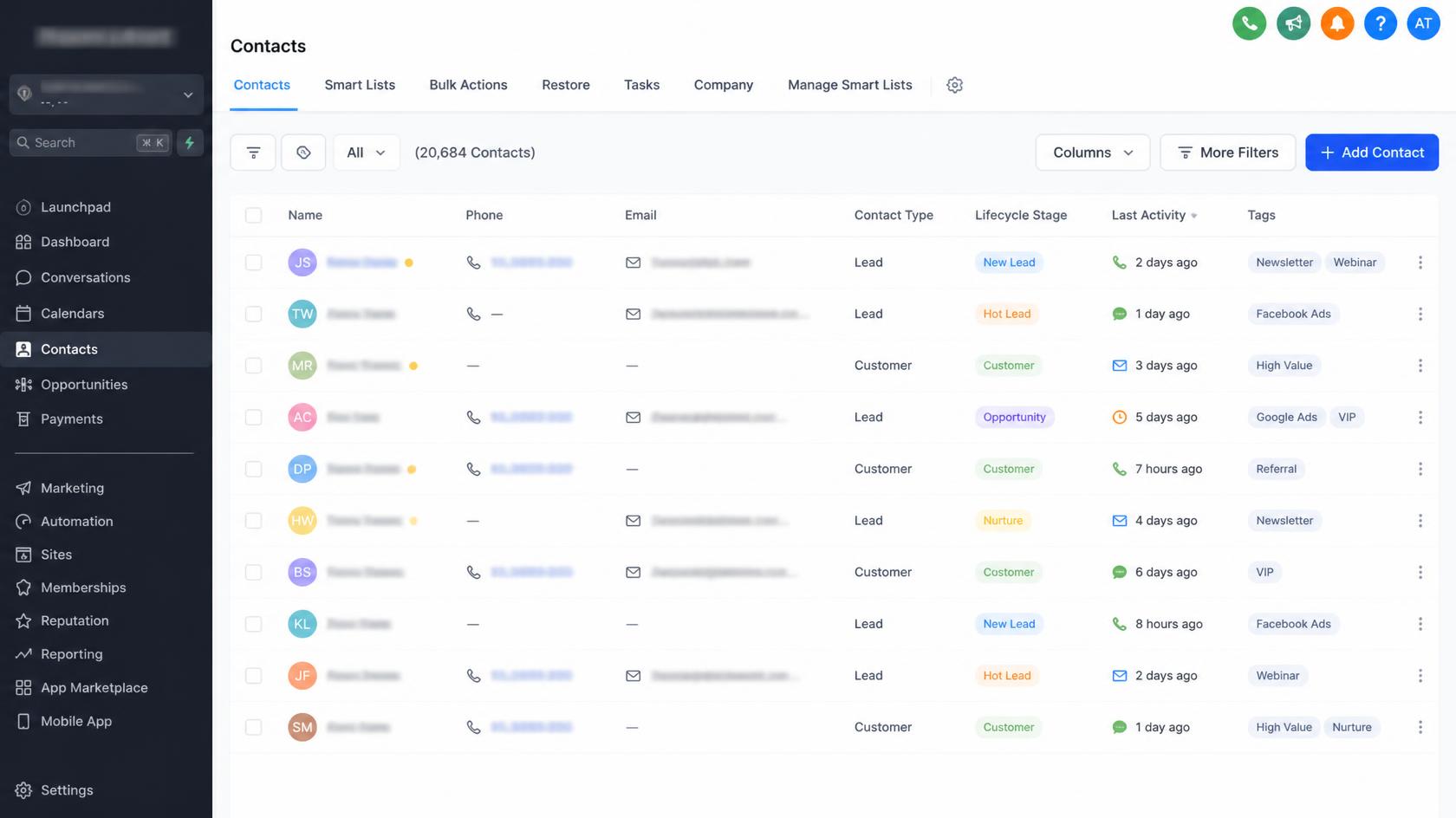This screenshot has width=1456, height=818.
Task: Go to the Restore tab
Action: 566,85
